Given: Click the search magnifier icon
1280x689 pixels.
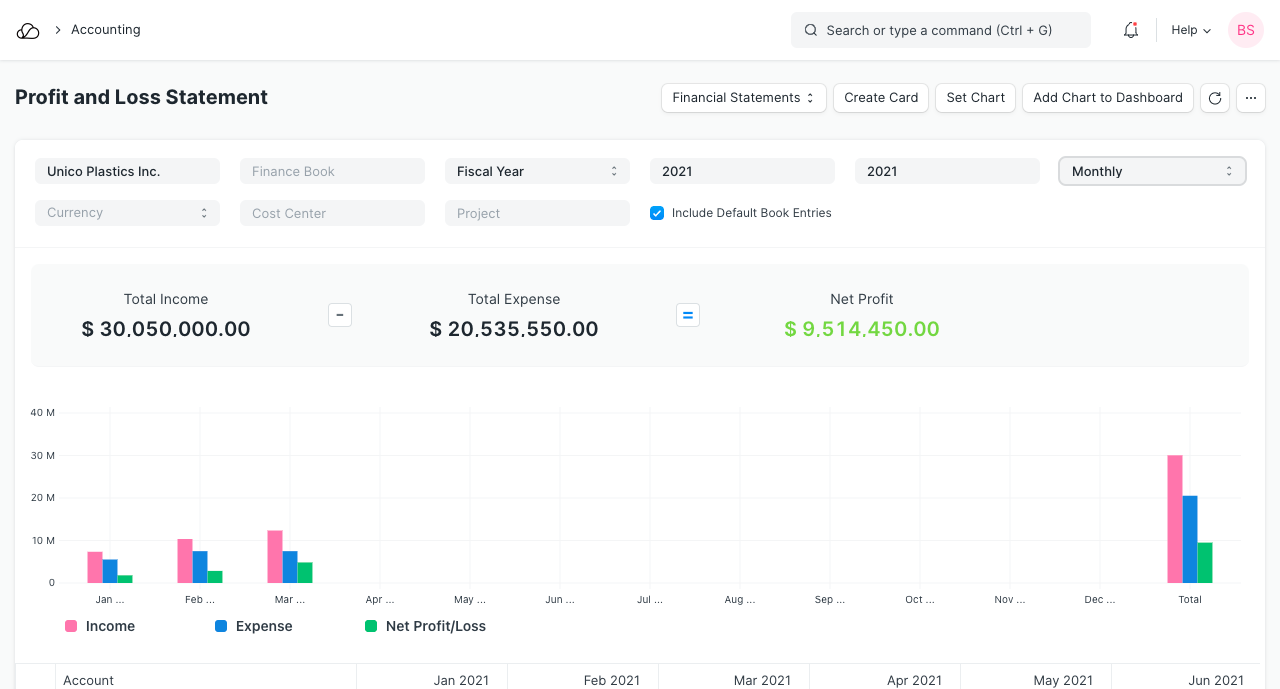Looking at the screenshot, I should tap(811, 31).
